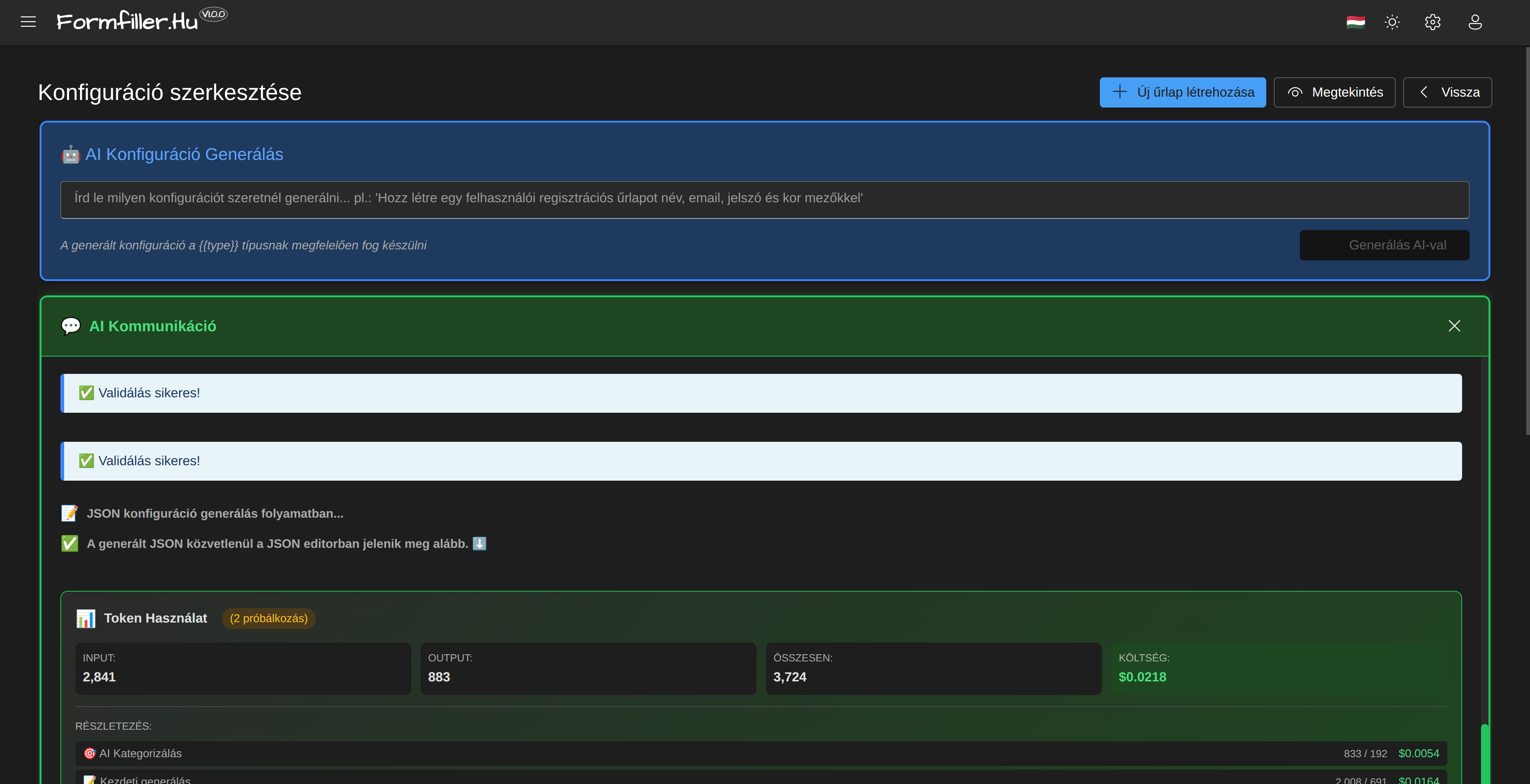
Task: Click the AI configuration prompt input field
Action: (x=765, y=200)
